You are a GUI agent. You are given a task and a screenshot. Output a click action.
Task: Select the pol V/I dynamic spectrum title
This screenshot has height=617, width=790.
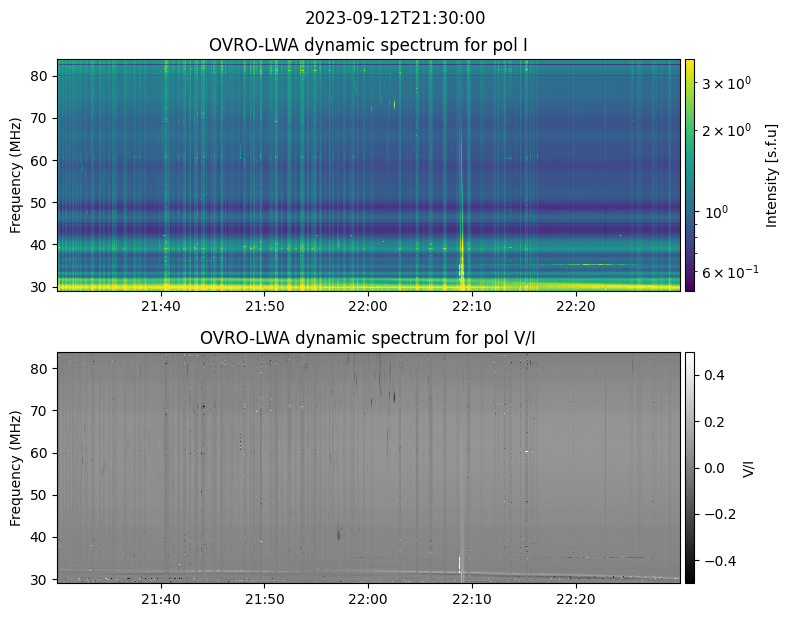[x=368, y=338]
